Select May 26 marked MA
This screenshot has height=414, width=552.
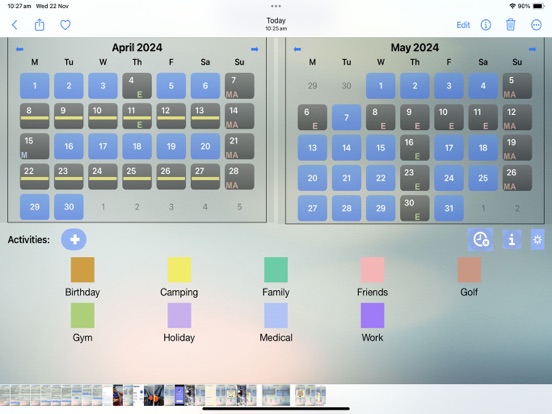coord(517,178)
